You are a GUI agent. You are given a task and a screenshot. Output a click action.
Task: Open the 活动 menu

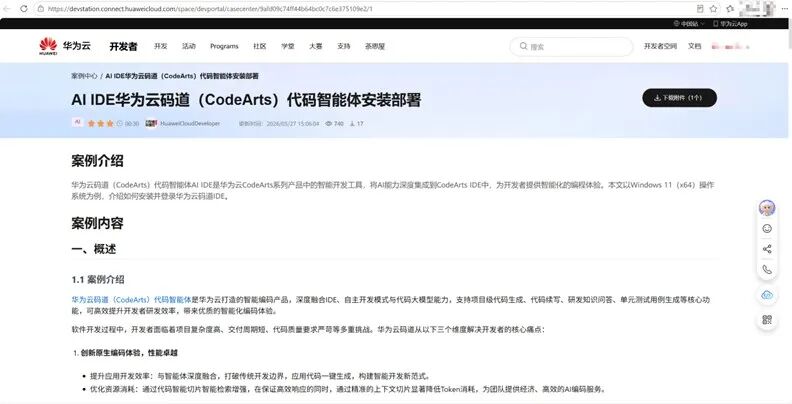coord(188,46)
